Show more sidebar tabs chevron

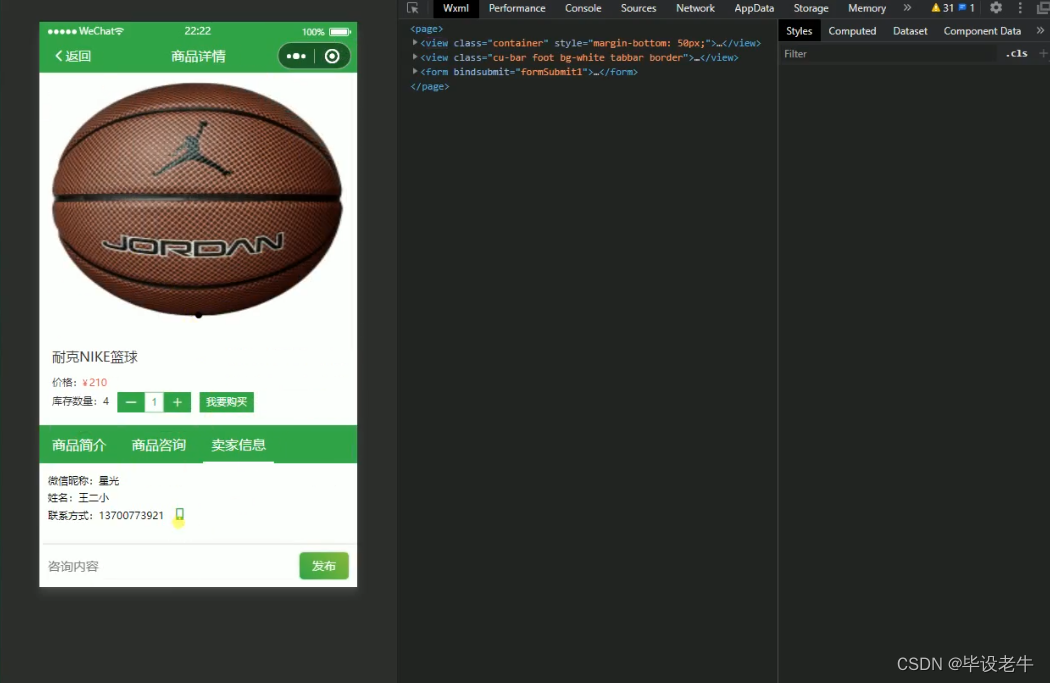tap(1040, 31)
